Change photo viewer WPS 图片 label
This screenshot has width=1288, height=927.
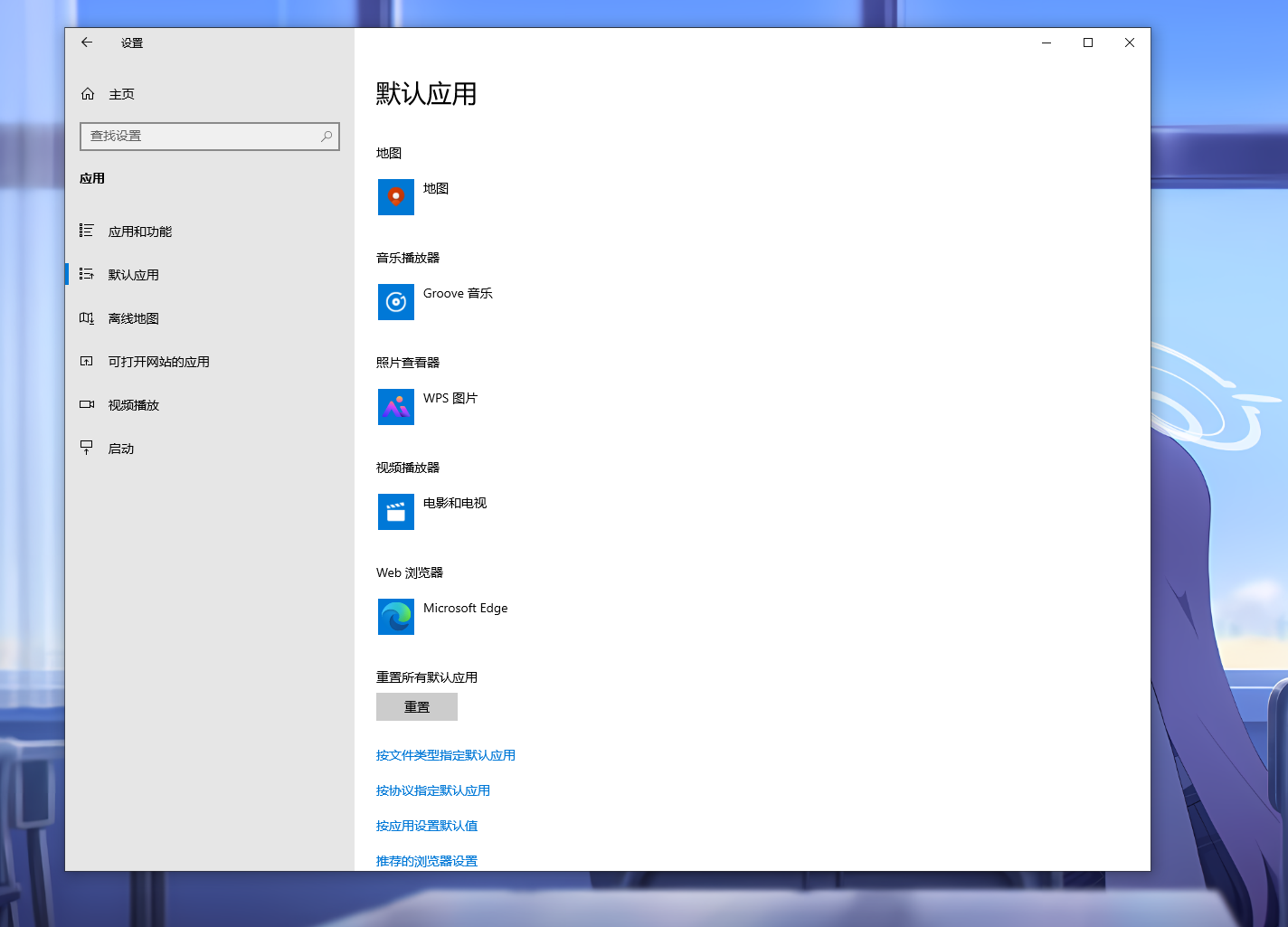click(450, 398)
